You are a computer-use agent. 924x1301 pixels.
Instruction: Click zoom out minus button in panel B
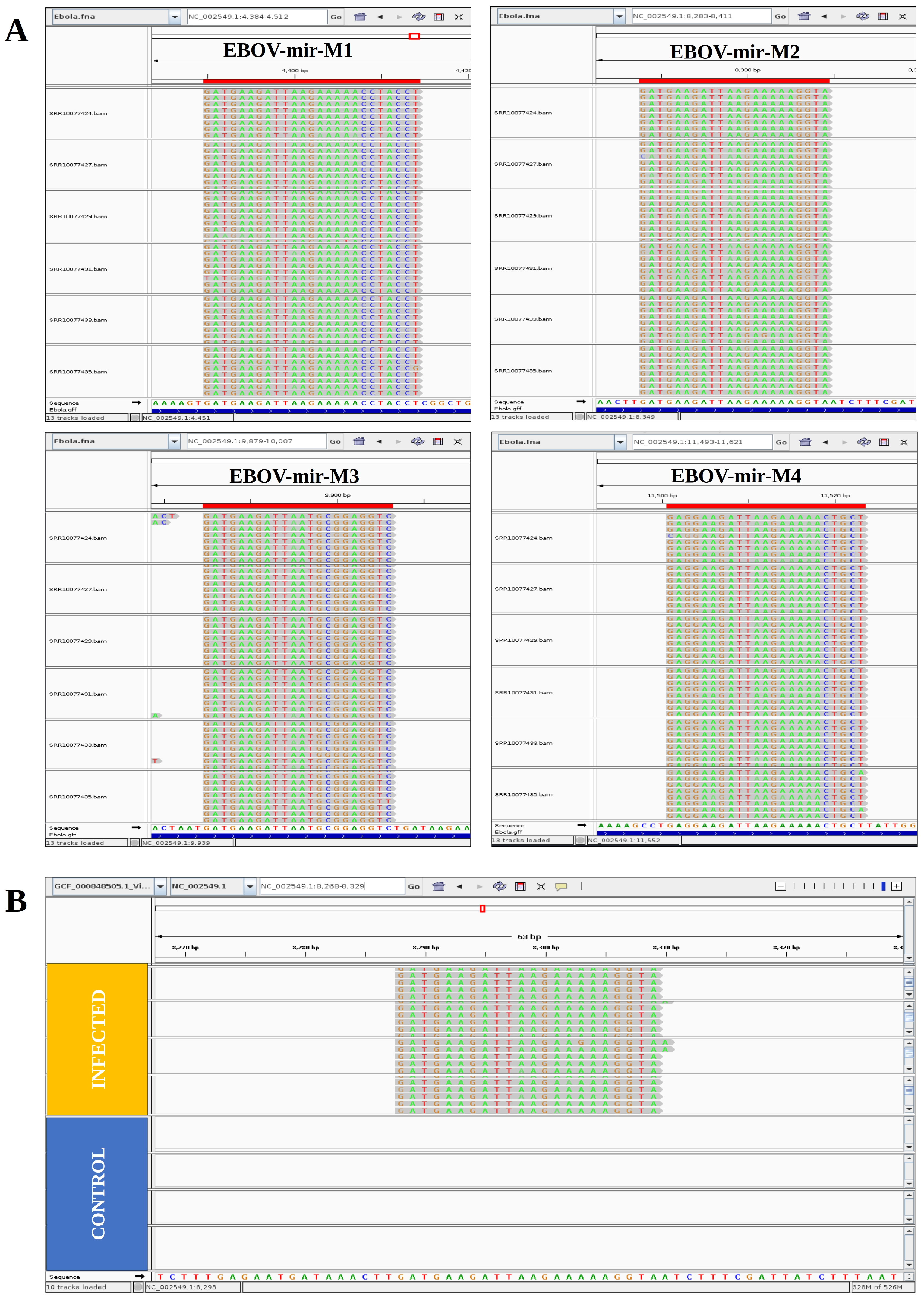[x=781, y=886]
